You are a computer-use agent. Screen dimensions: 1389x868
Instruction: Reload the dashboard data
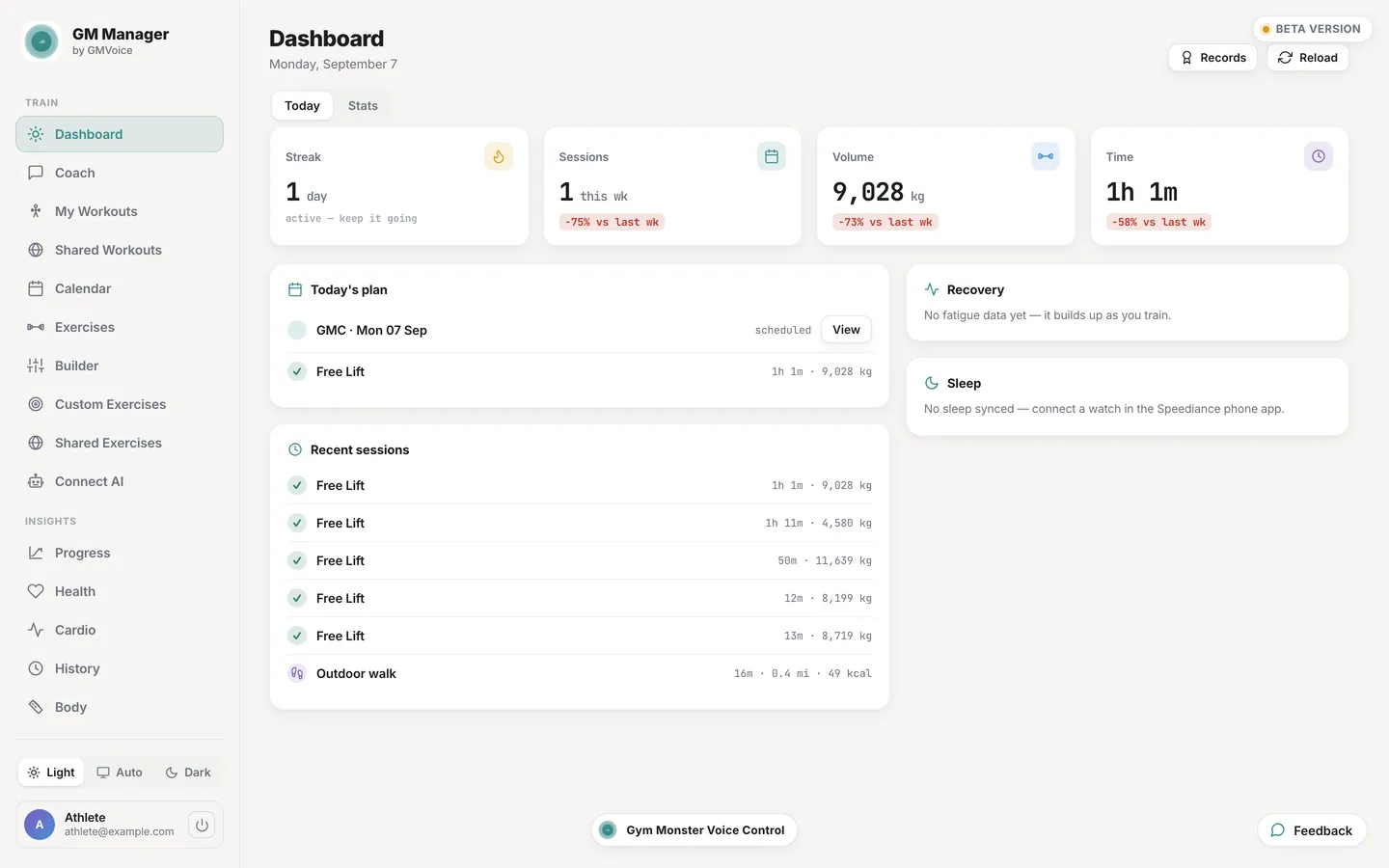point(1307,58)
